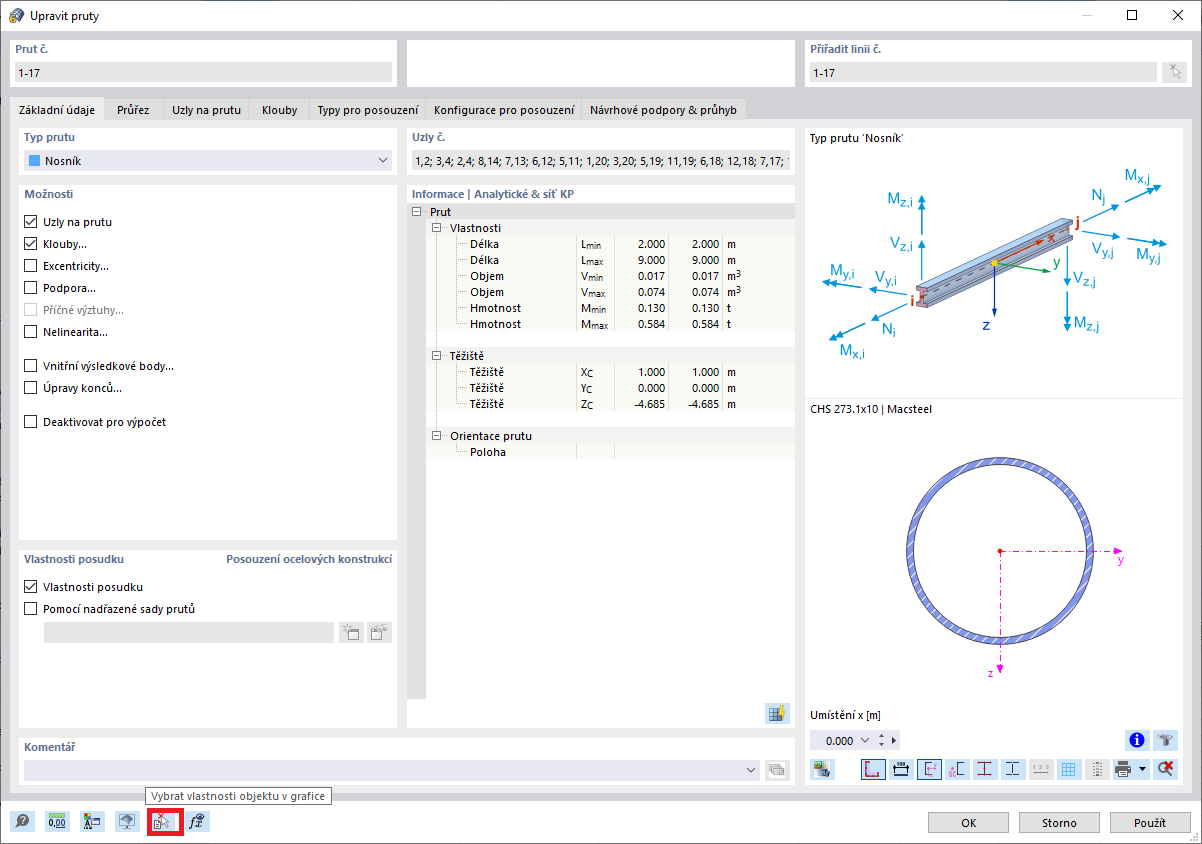Collapse the 'Prut' tree node
Image resolution: width=1202 pixels, height=844 pixels.
tap(416, 212)
